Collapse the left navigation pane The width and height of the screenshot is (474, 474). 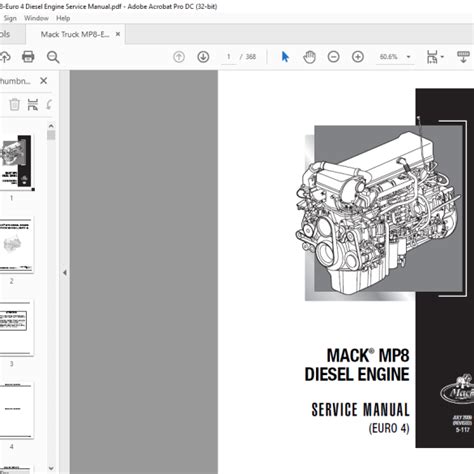pyautogui.click(x=65, y=273)
